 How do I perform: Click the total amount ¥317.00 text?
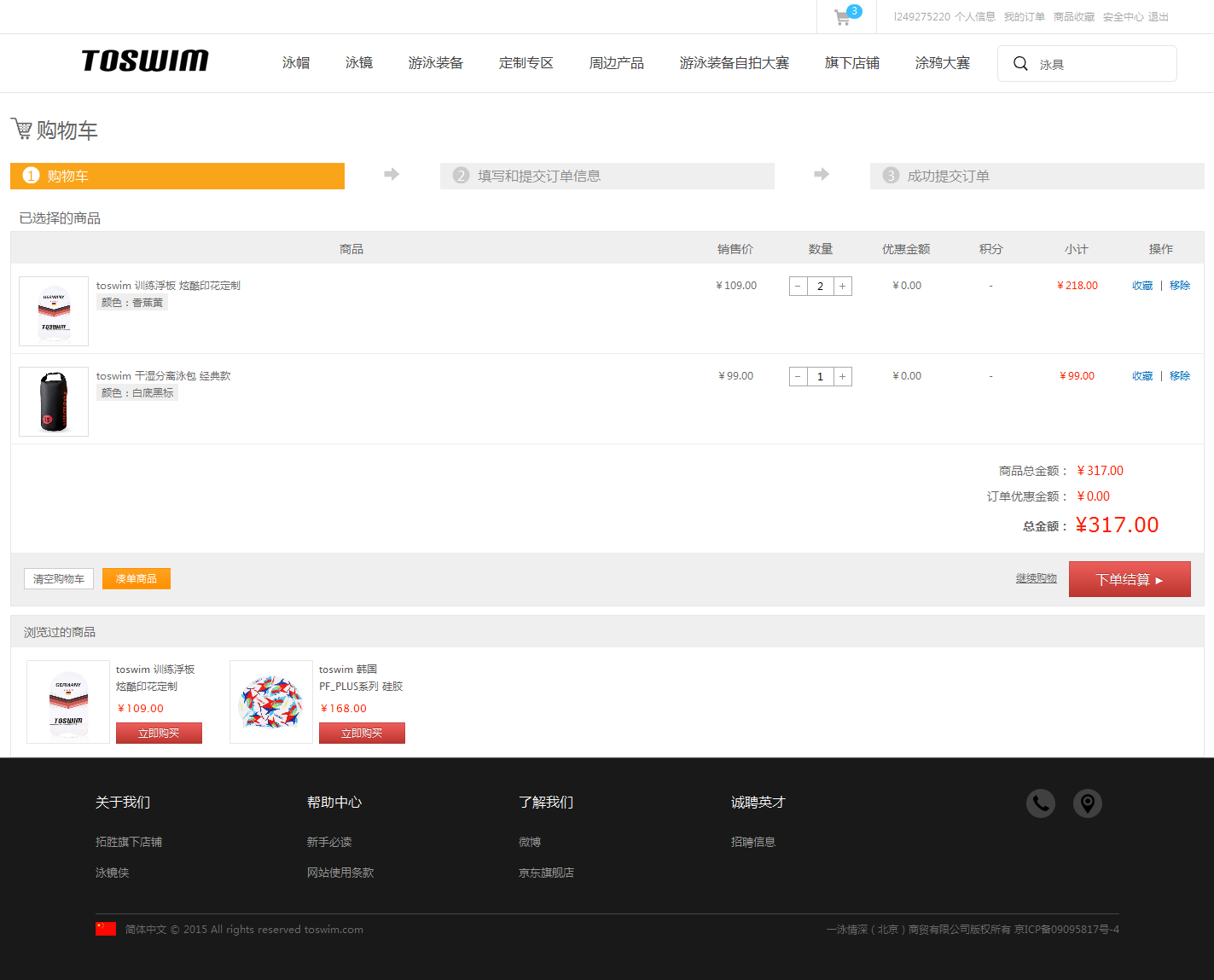(1118, 525)
